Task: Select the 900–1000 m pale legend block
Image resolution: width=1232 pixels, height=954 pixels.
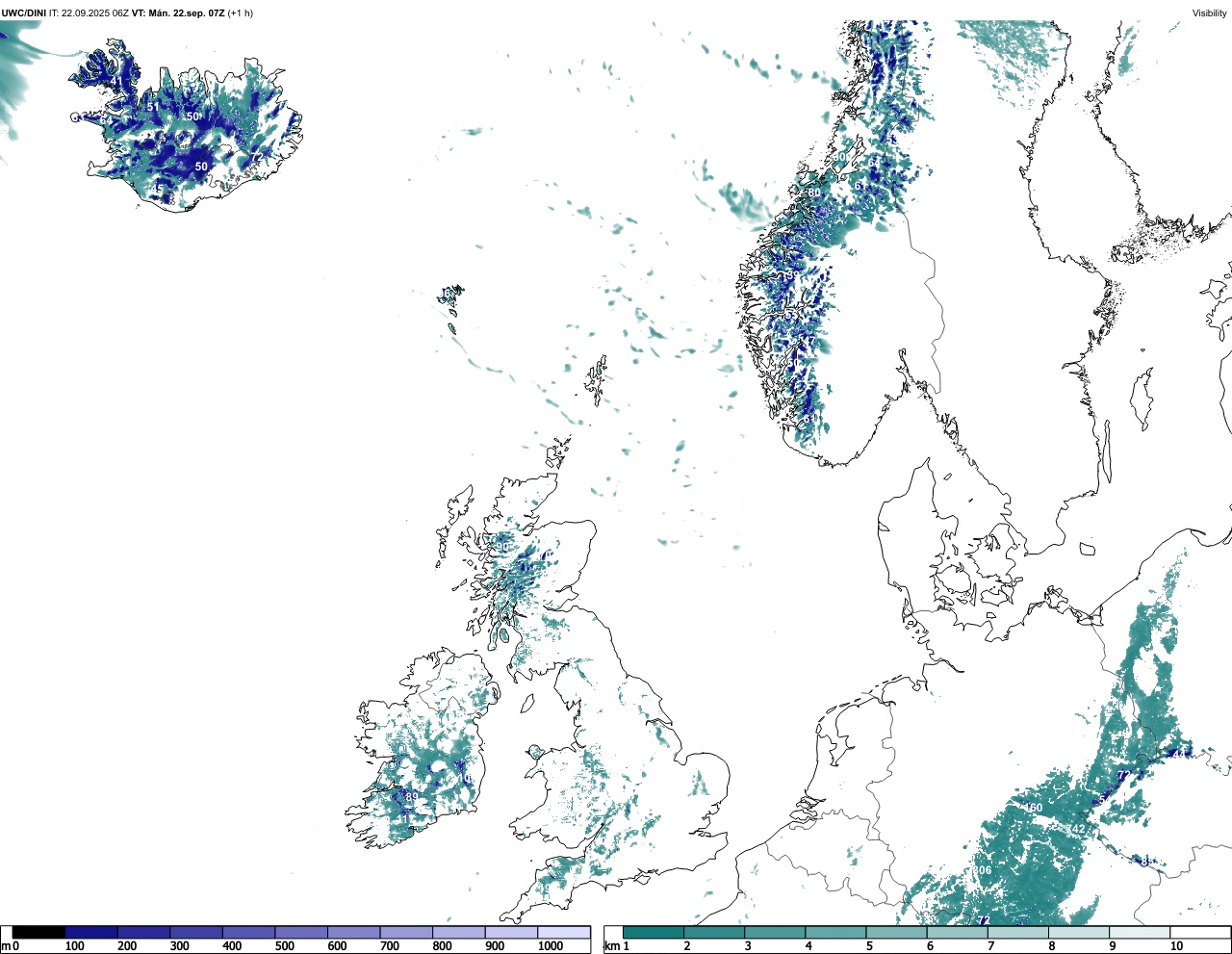Action: pyautogui.click(x=511, y=932)
